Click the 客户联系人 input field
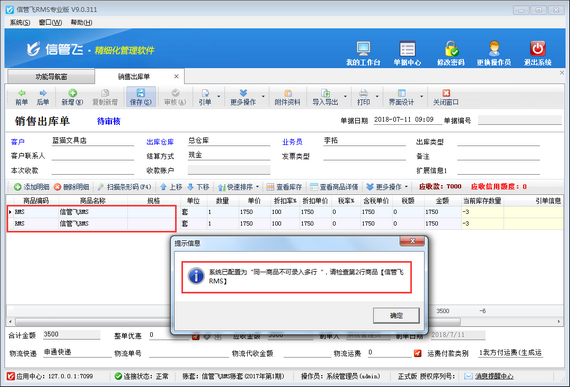Image resolution: width=570 pixels, height=387 pixels. click(x=93, y=156)
